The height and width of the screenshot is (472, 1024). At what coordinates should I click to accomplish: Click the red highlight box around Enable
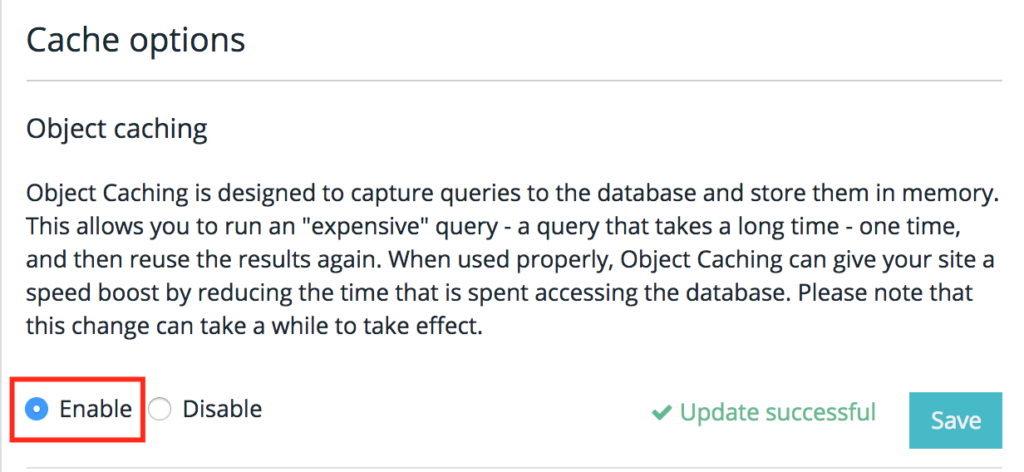77,409
